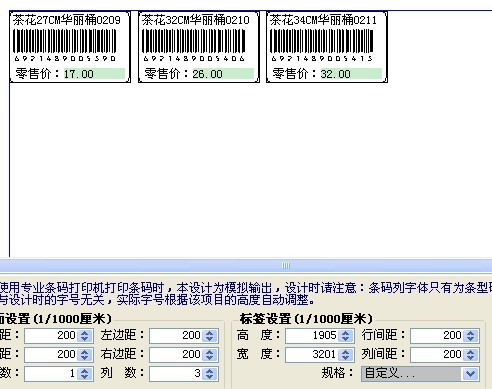
Task: Click barcode number 6921489005413
Action: [x=322, y=59]
